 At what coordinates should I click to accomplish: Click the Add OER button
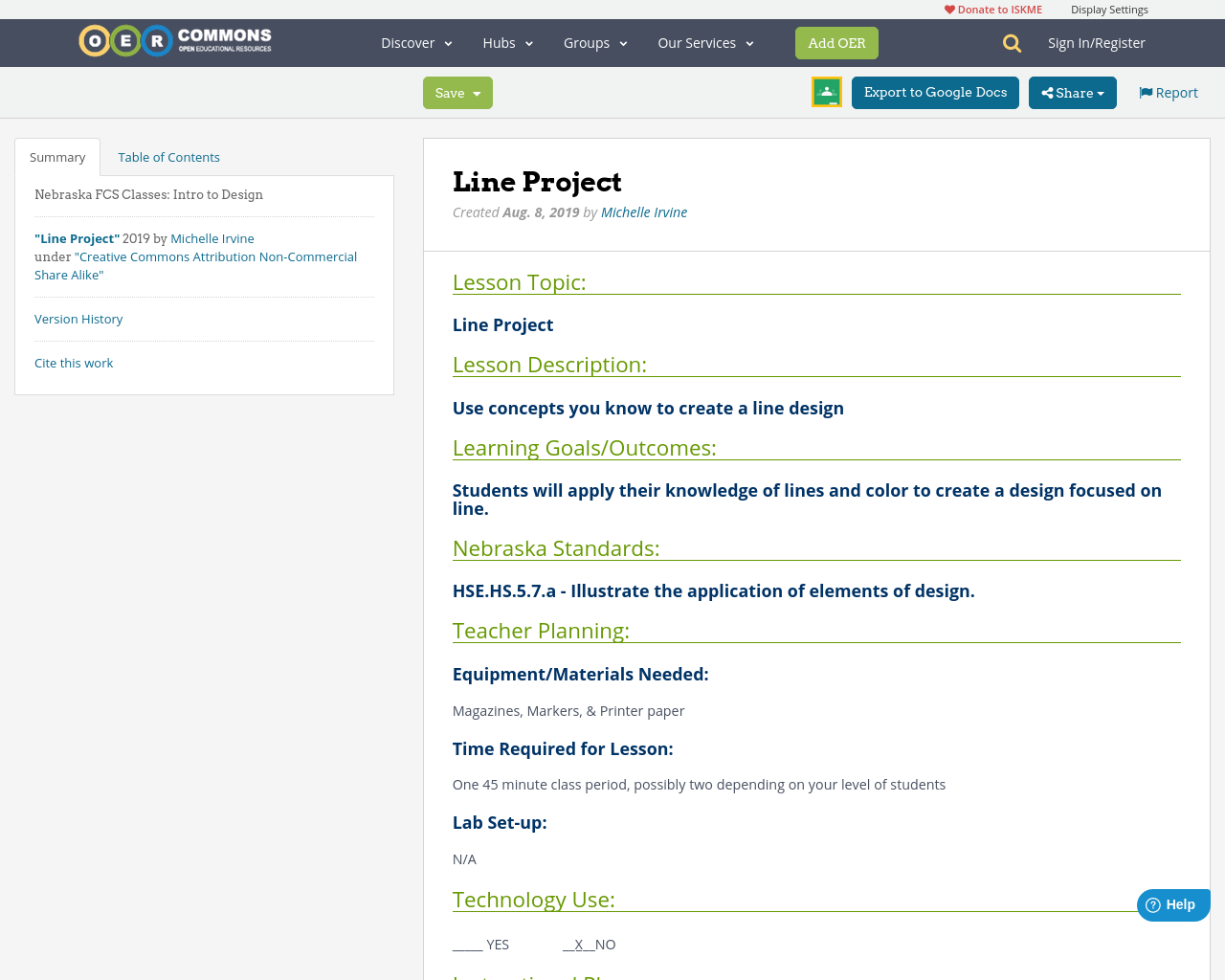point(835,42)
